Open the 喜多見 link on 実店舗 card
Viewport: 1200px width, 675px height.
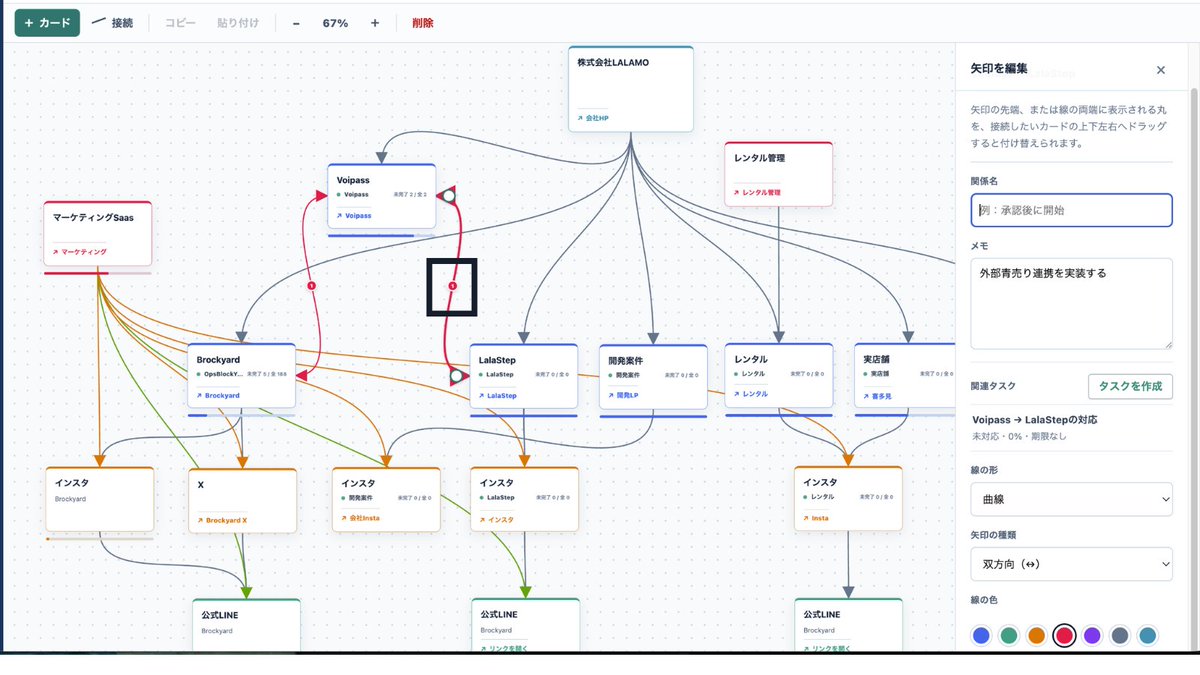[x=877, y=395]
